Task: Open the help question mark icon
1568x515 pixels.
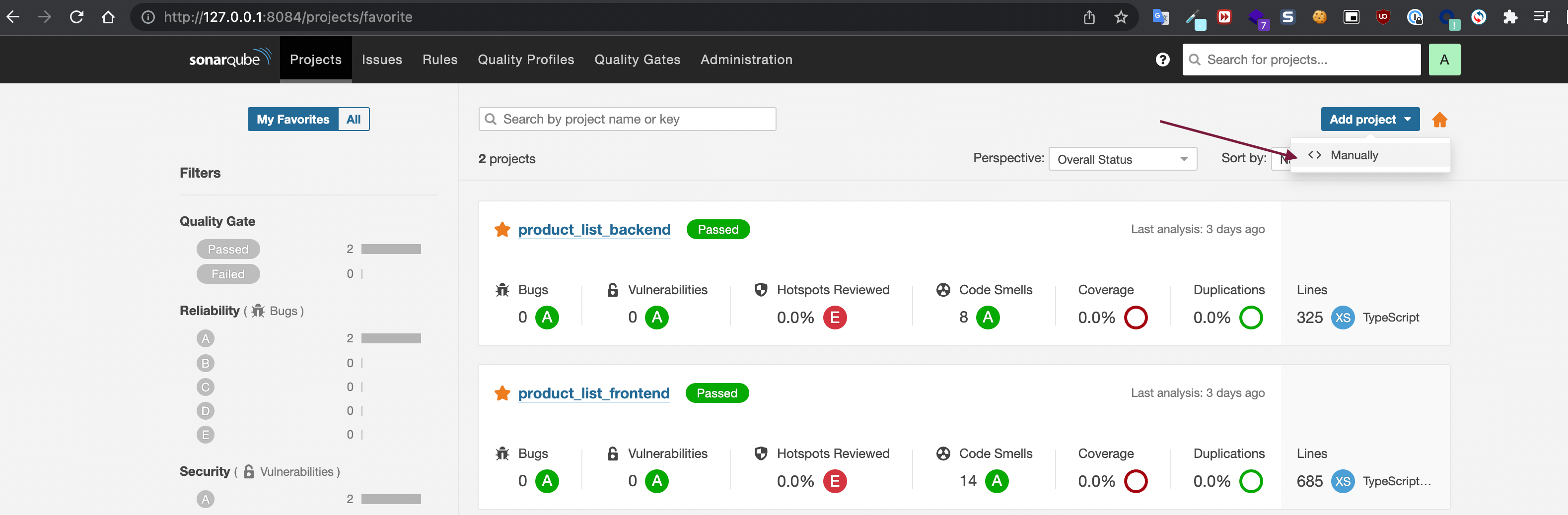Action: 1163,59
